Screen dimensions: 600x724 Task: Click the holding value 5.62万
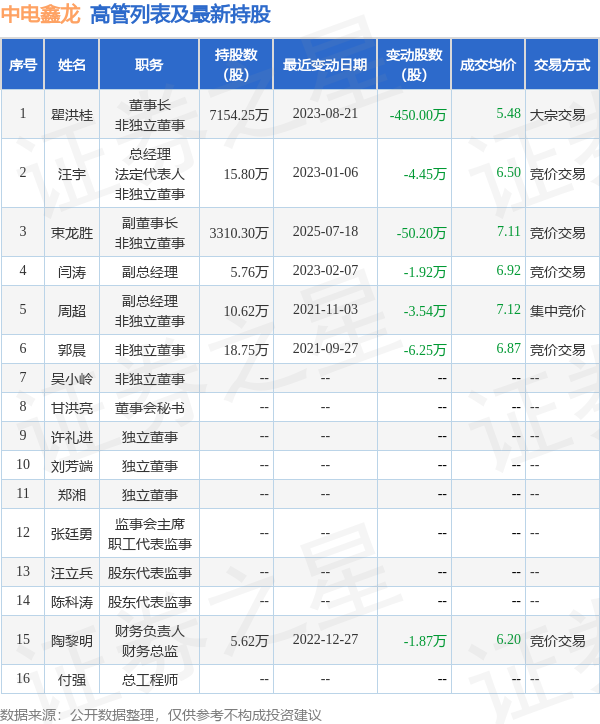(x=249, y=641)
